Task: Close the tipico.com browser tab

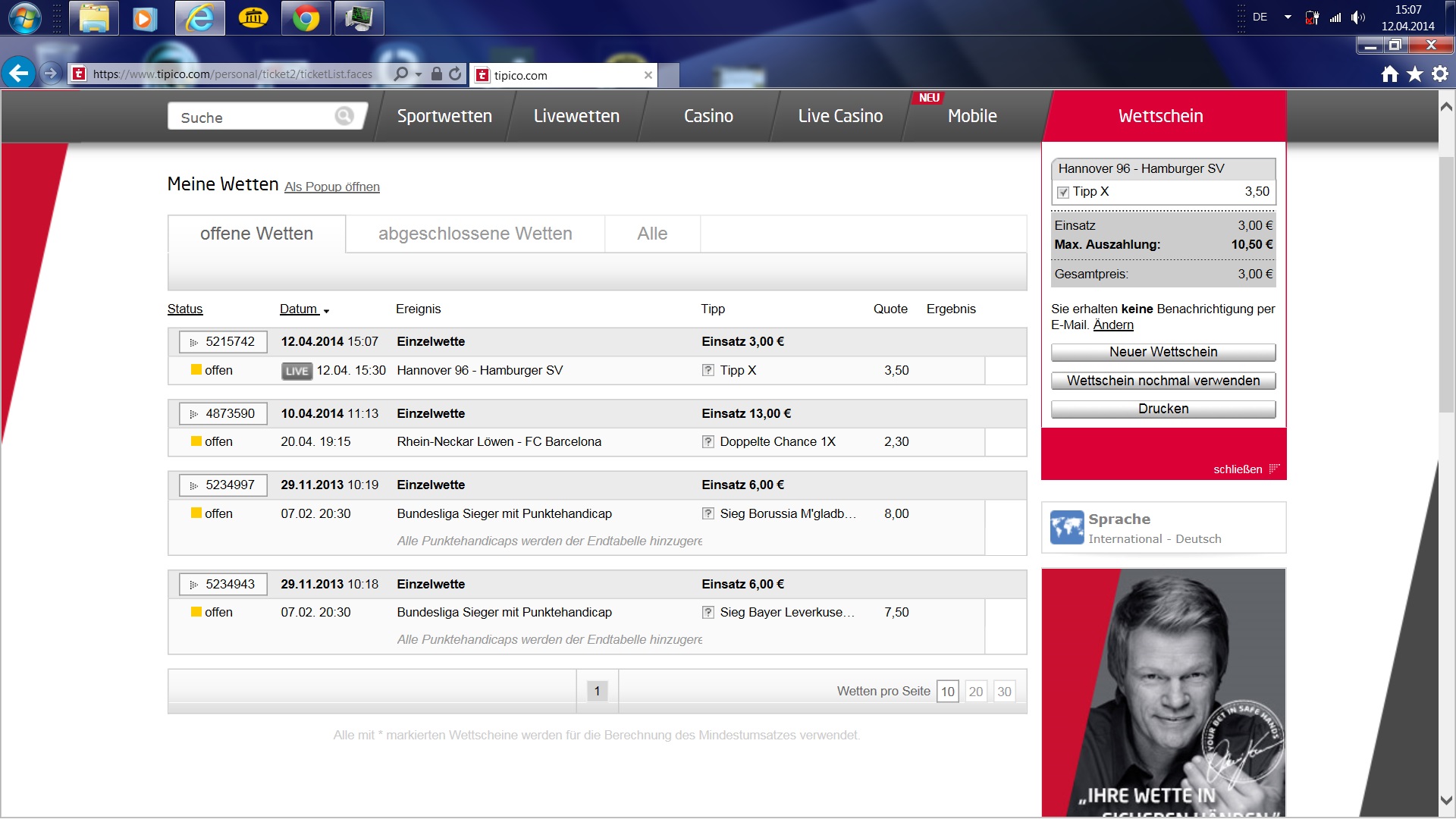Action: pyautogui.click(x=648, y=75)
